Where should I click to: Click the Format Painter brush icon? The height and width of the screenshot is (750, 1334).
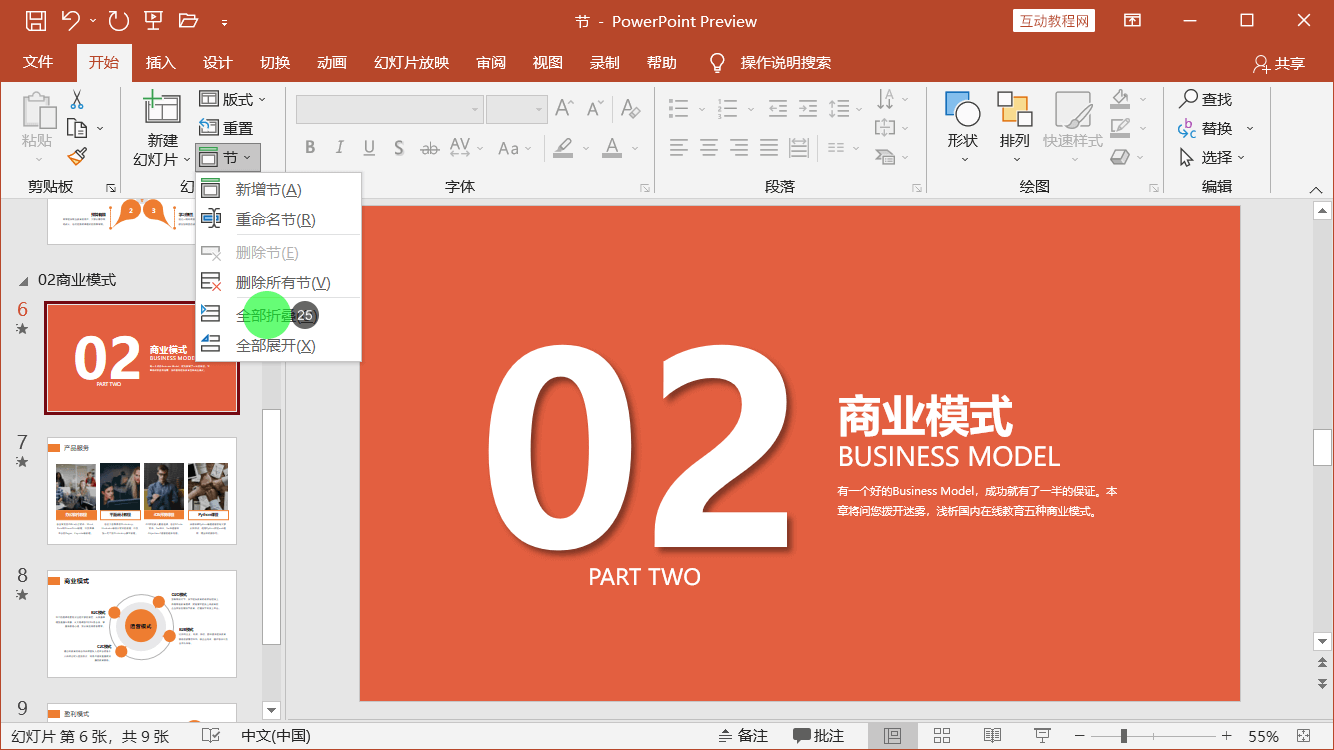click(x=77, y=156)
